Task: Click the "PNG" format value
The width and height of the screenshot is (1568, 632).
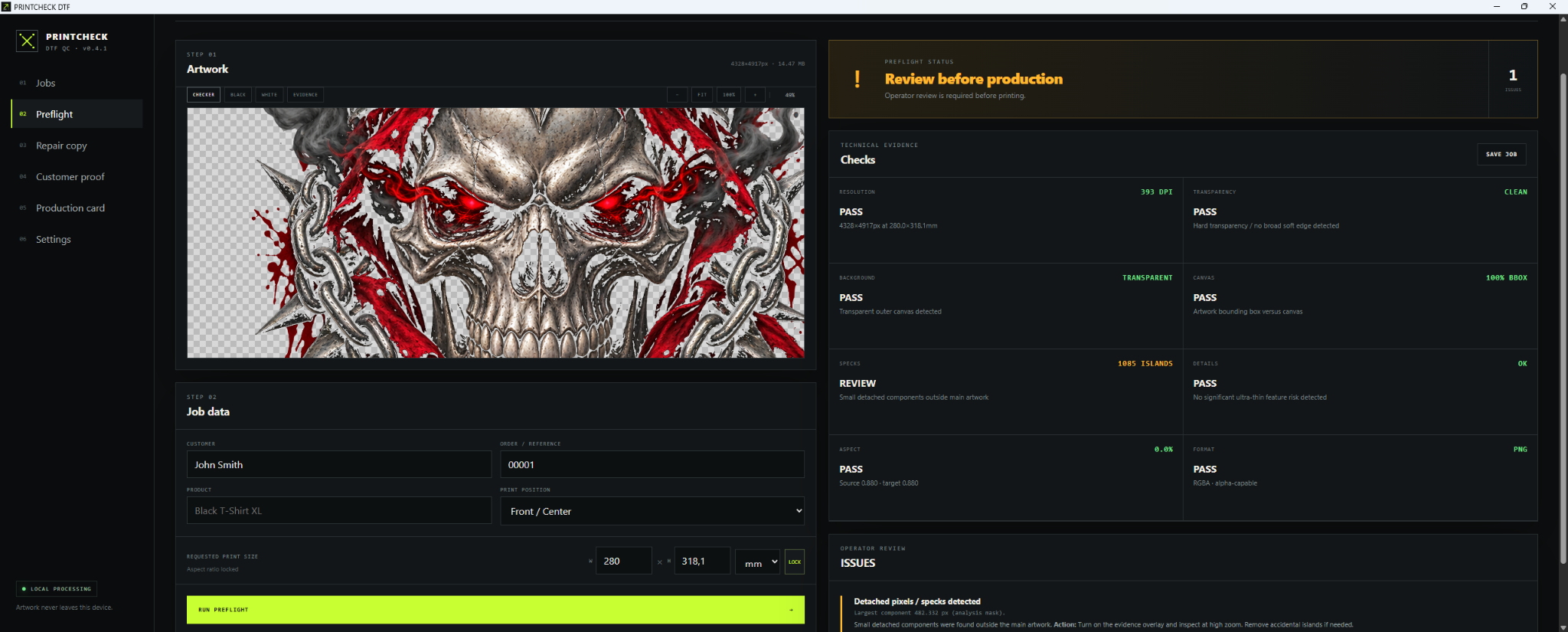Action: (x=1520, y=450)
